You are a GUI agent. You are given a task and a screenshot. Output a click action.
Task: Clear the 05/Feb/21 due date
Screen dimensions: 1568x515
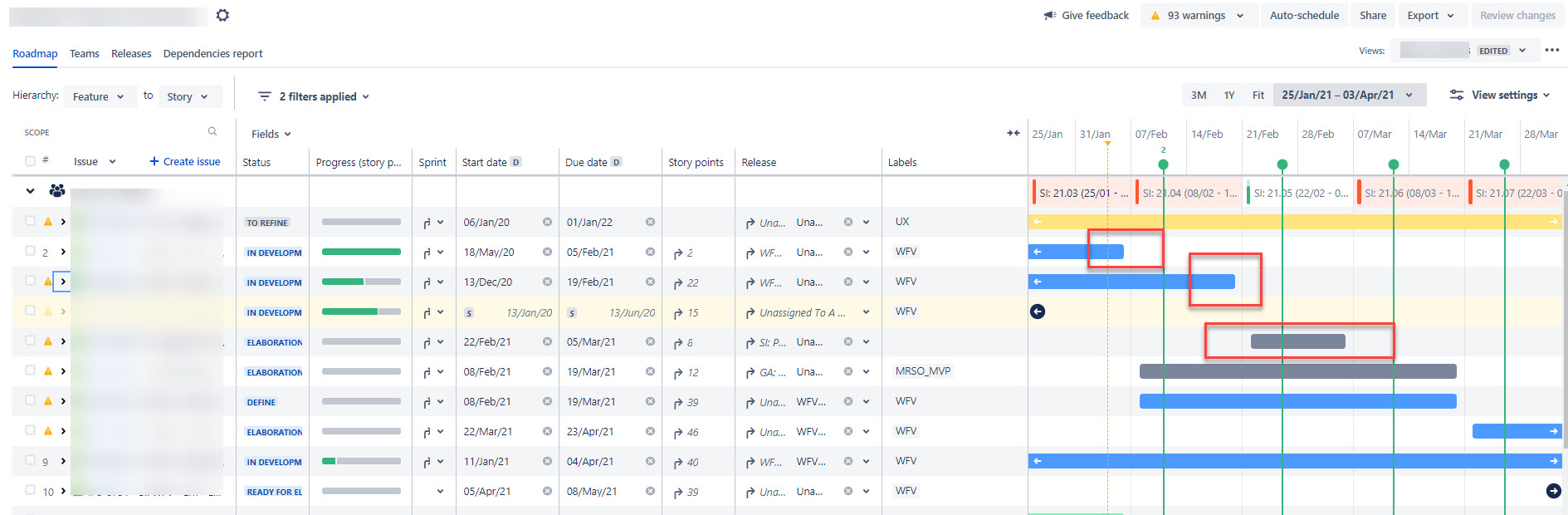(x=650, y=252)
